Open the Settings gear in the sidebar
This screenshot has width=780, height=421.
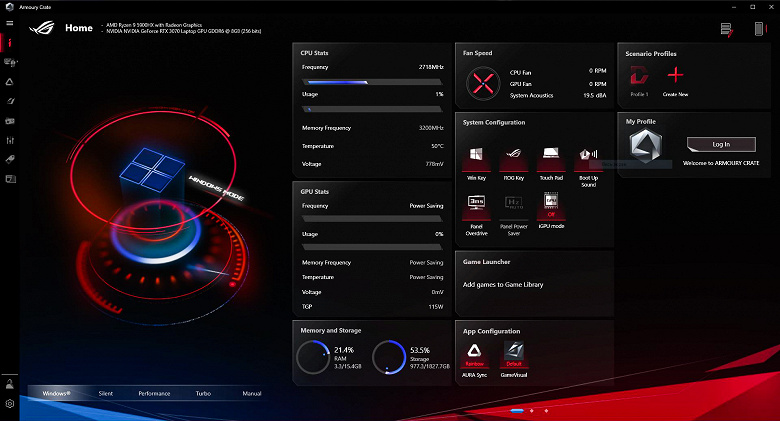pyautogui.click(x=10, y=403)
